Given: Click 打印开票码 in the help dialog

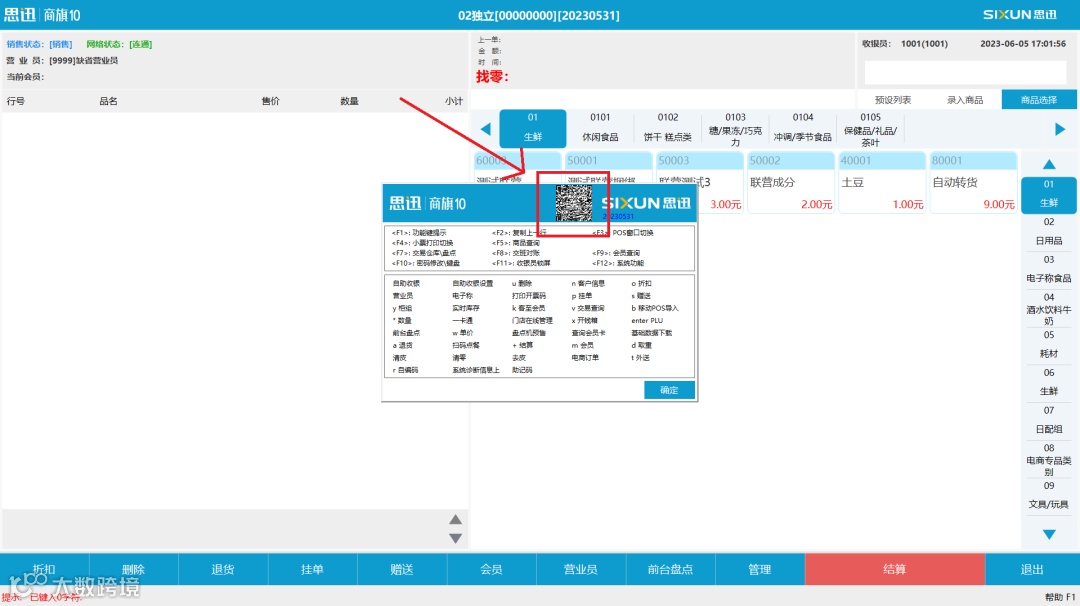Looking at the screenshot, I should coord(529,296).
